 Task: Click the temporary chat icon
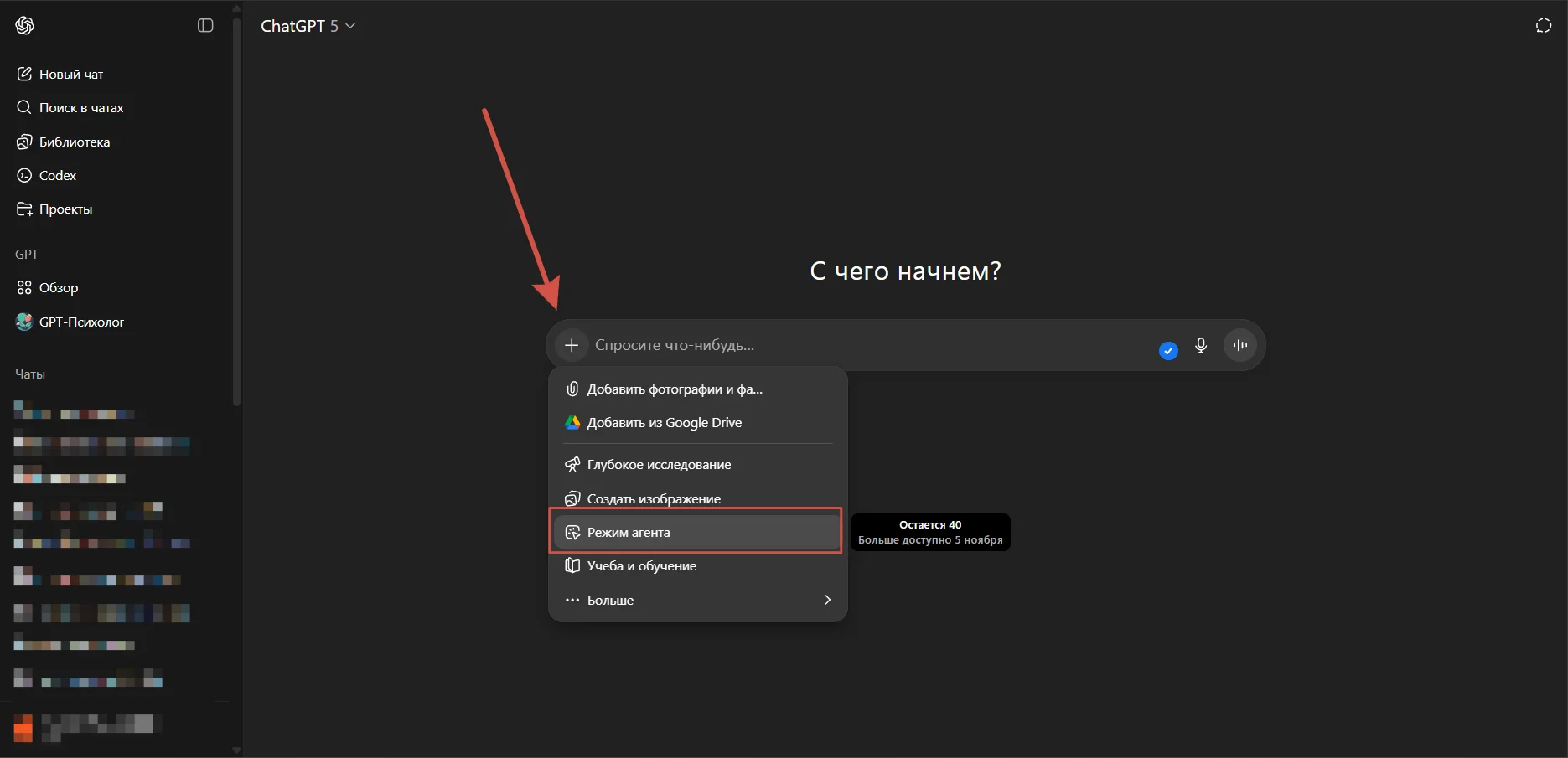[x=1543, y=26]
